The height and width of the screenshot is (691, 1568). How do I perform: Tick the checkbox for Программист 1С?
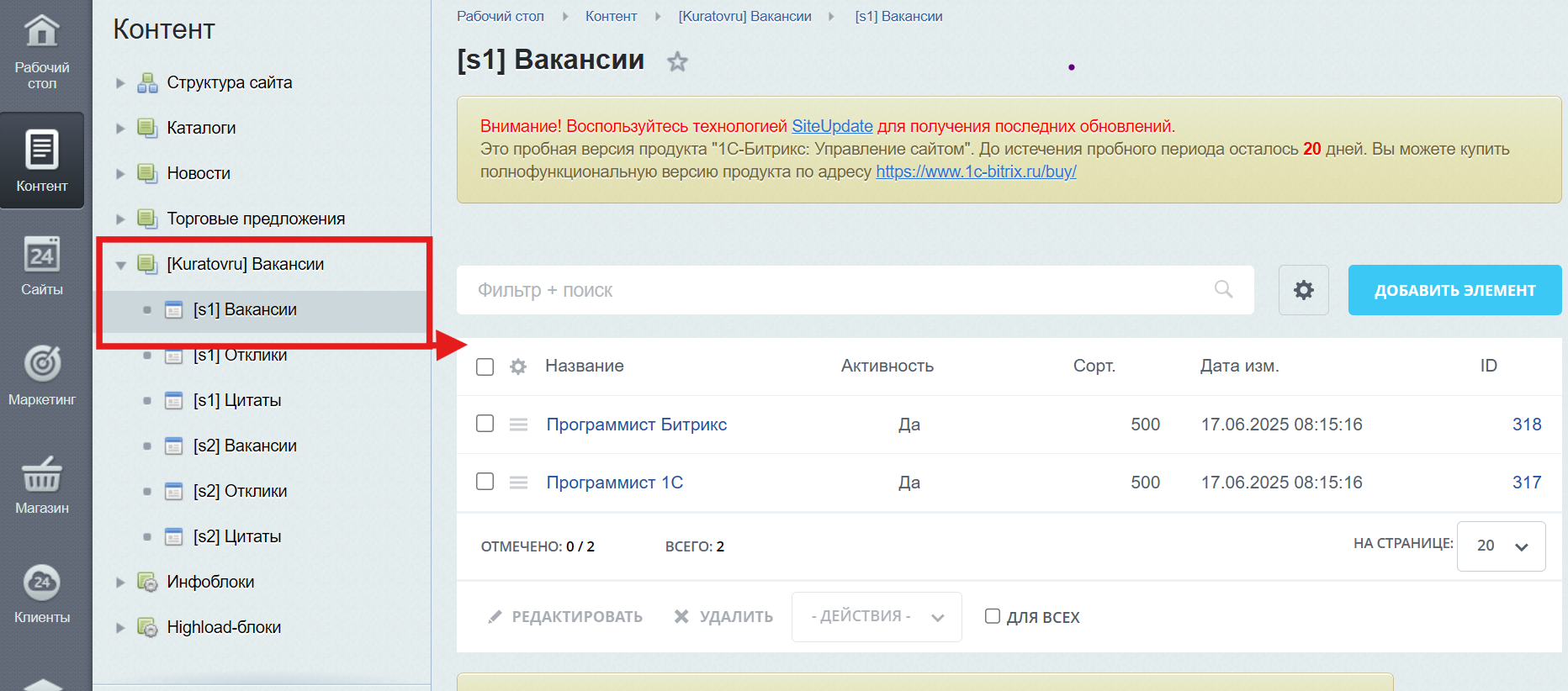pos(485,482)
